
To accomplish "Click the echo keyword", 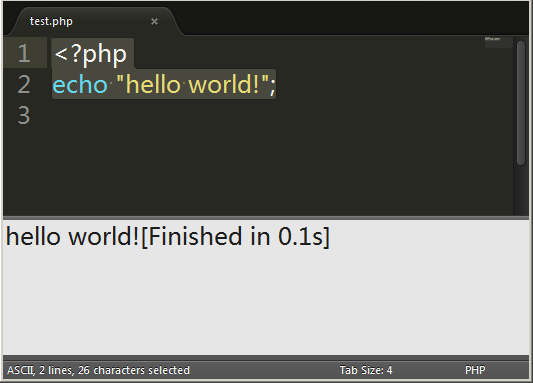I will (x=80, y=84).
